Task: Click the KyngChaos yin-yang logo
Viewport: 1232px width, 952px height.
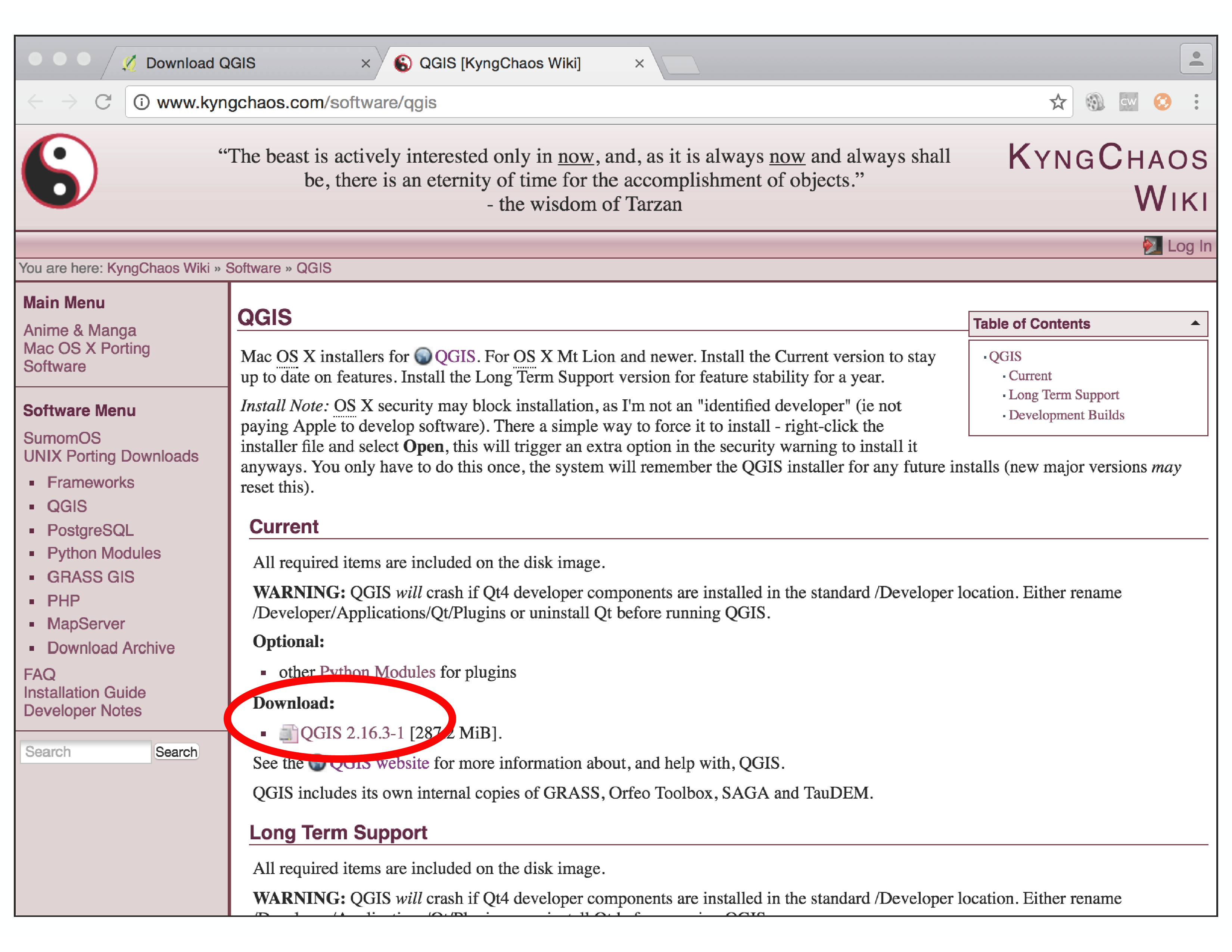Action: point(59,171)
